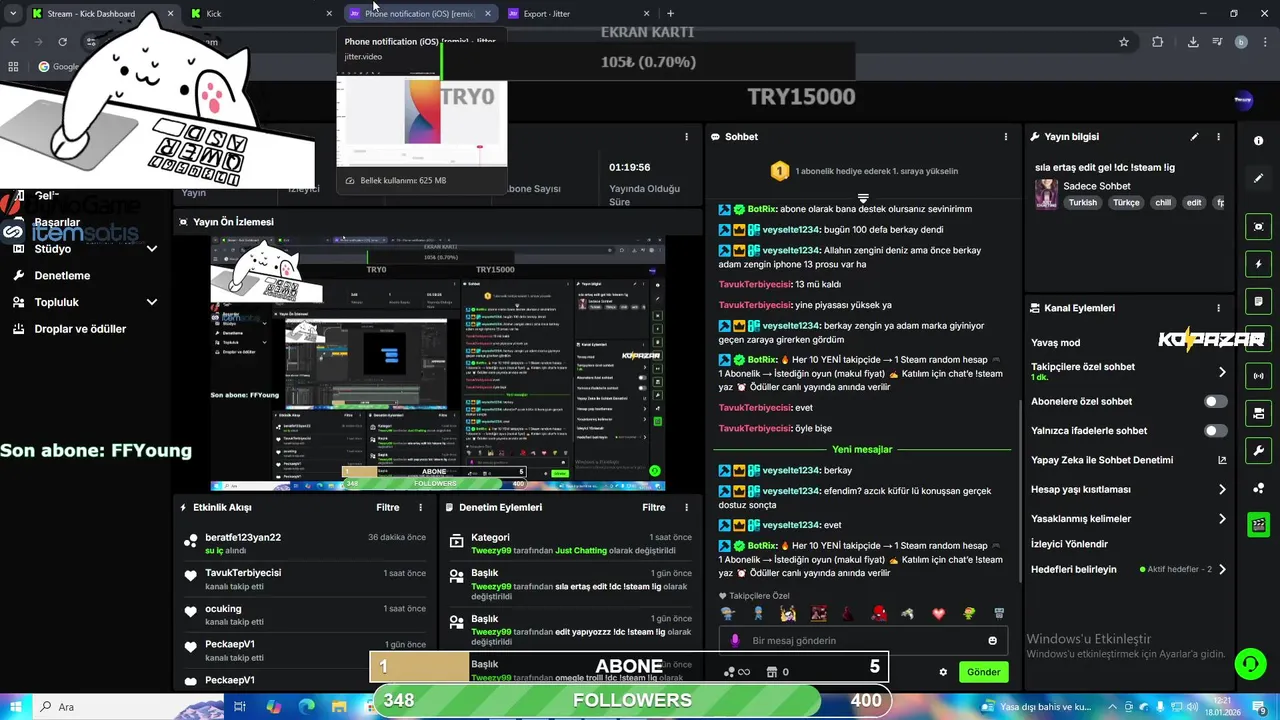Click the Turkish stream tag
Viewport: 1280px width, 720px height.
coord(1083,203)
